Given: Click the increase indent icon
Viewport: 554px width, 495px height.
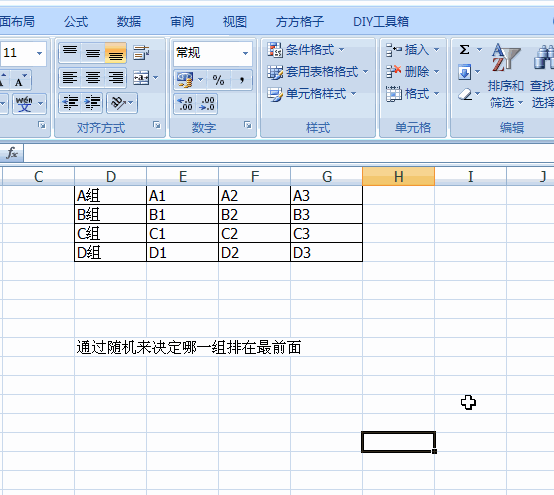Looking at the screenshot, I should click(92, 103).
